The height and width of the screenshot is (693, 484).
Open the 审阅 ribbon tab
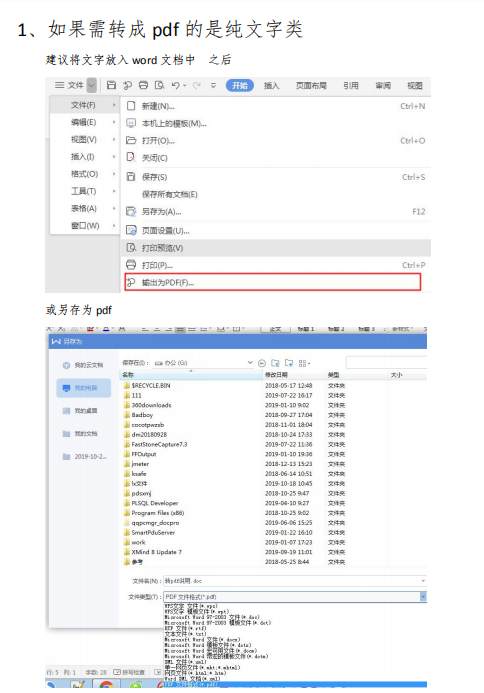pyautogui.click(x=383, y=85)
